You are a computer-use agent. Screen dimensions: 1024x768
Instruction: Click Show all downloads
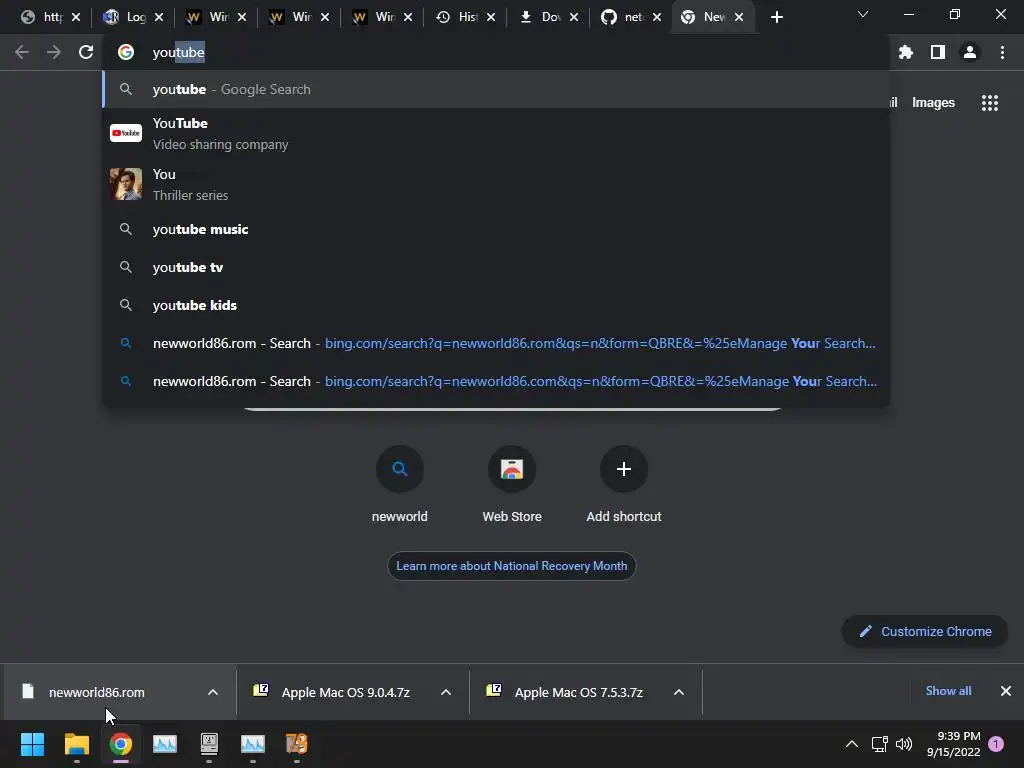pos(948,691)
